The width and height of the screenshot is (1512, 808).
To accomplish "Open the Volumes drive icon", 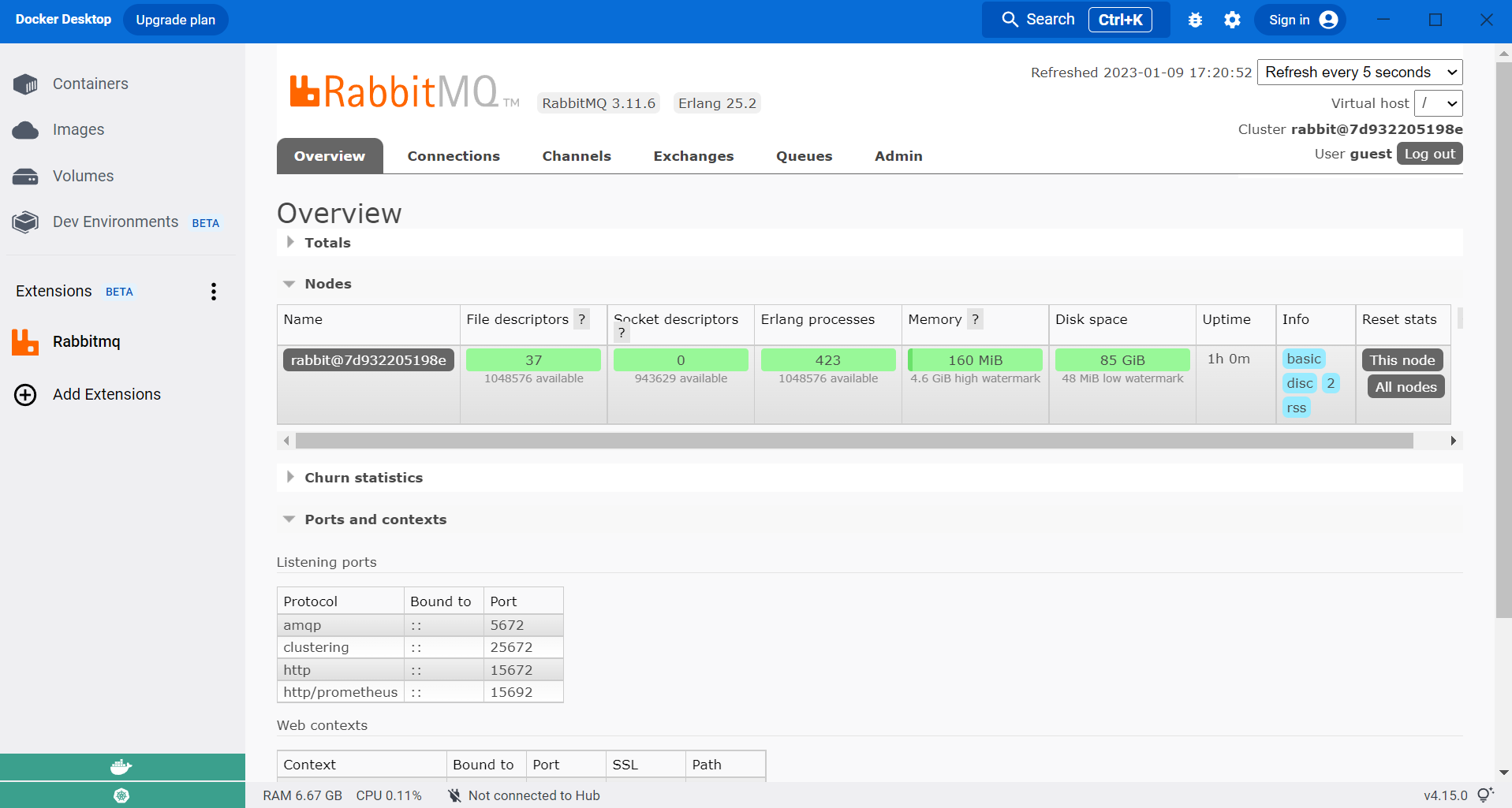I will 25,177.
